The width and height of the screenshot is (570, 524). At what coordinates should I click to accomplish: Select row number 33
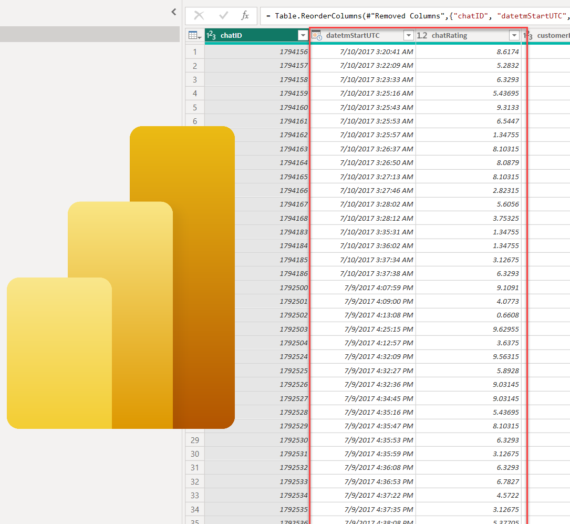pyautogui.click(x=195, y=495)
